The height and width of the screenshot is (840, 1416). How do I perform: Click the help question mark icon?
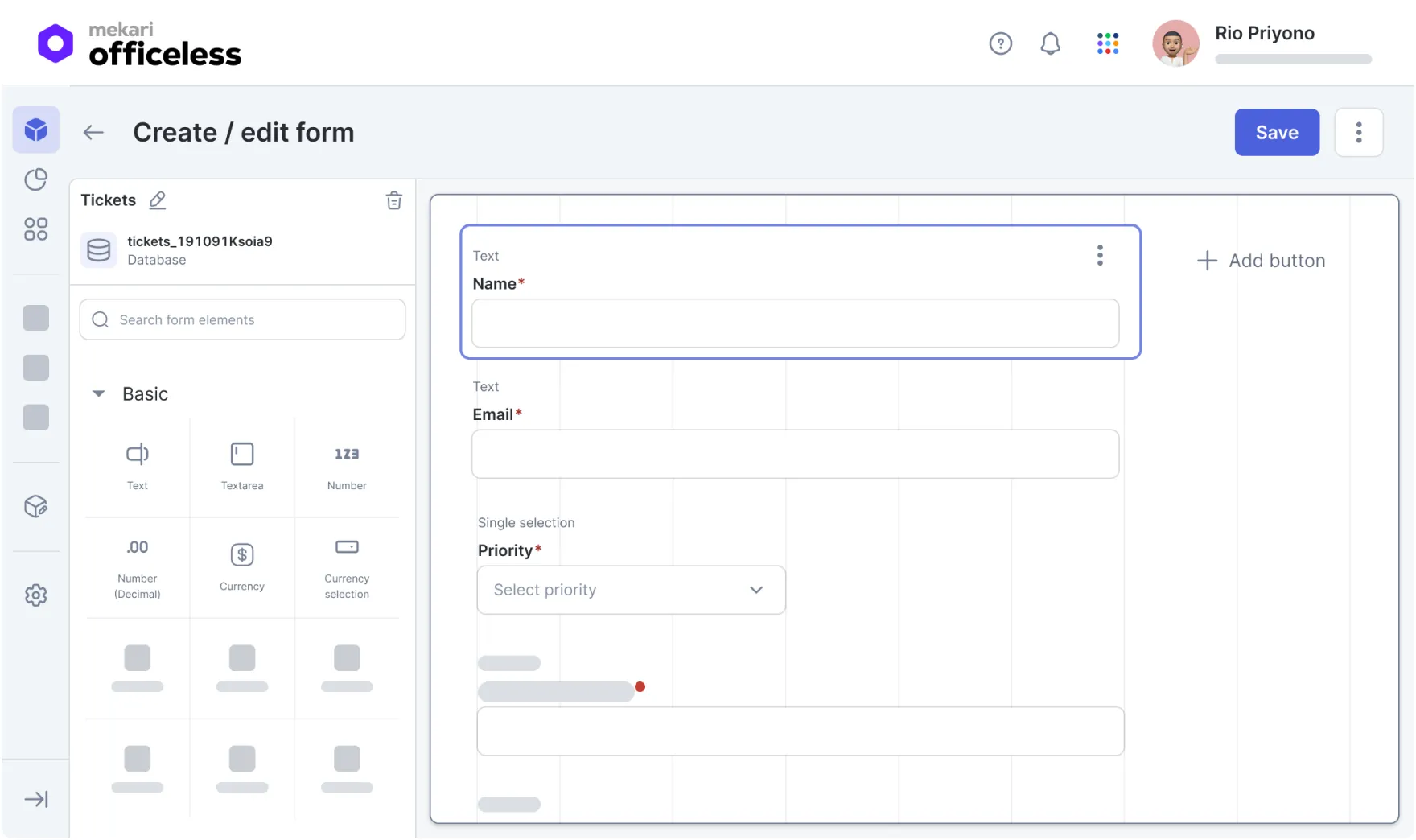coord(1000,43)
